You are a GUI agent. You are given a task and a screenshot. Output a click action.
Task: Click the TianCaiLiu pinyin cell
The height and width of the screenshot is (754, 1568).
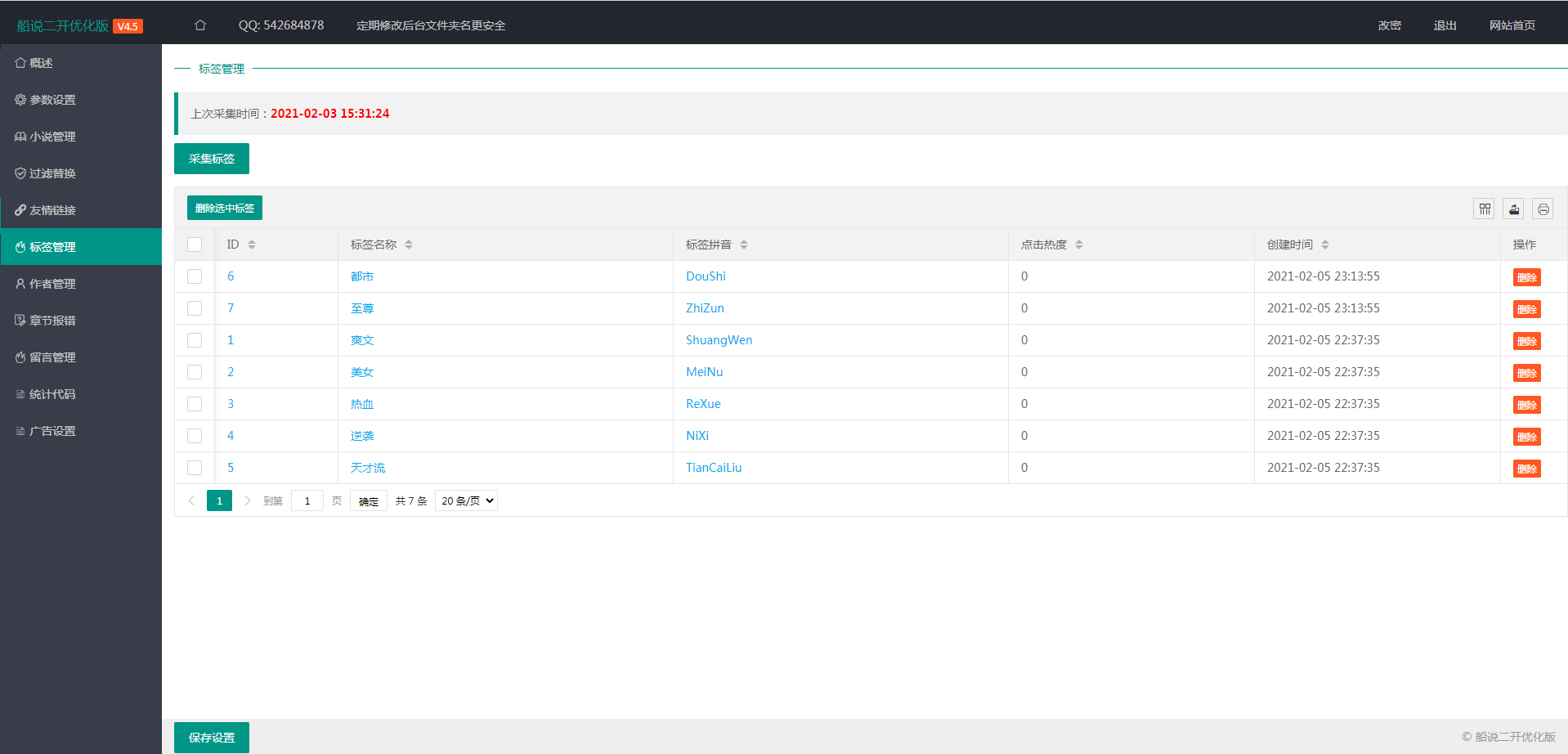(x=714, y=468)
